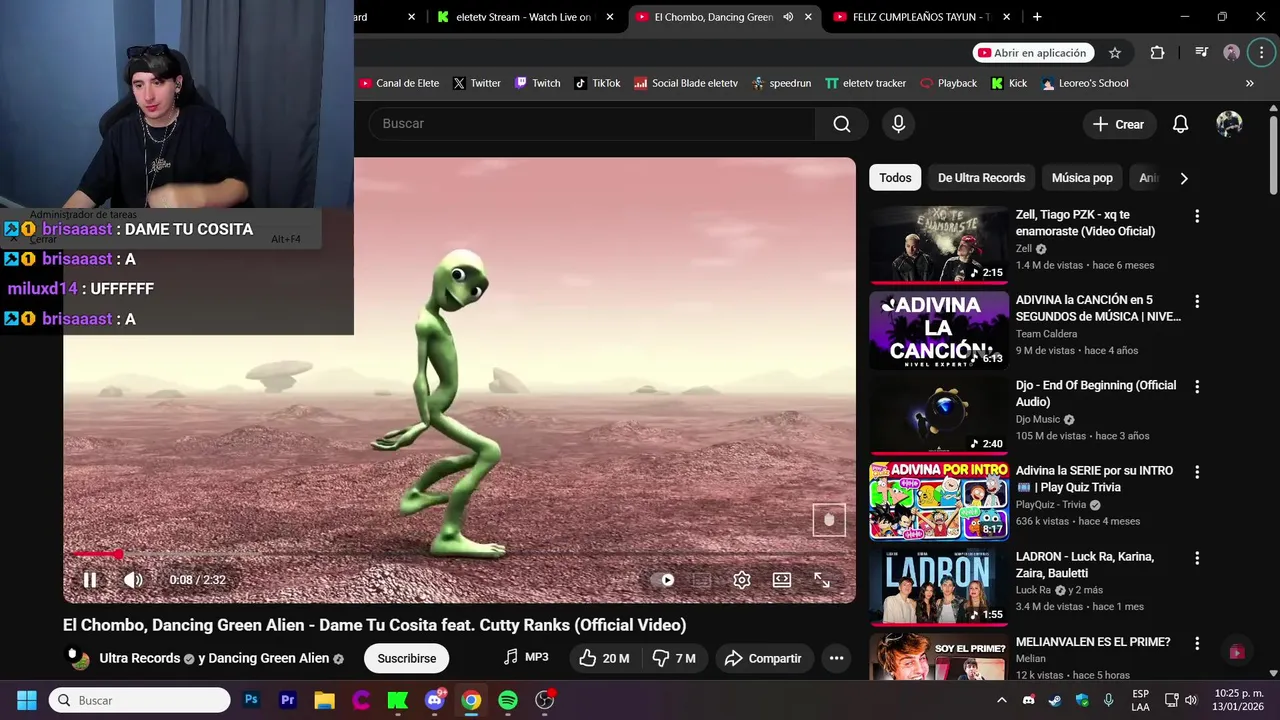Viewport: 1280px width, 720px height.
Task: Focus the YouTube Buscar search field
Action: coord(592,124)
